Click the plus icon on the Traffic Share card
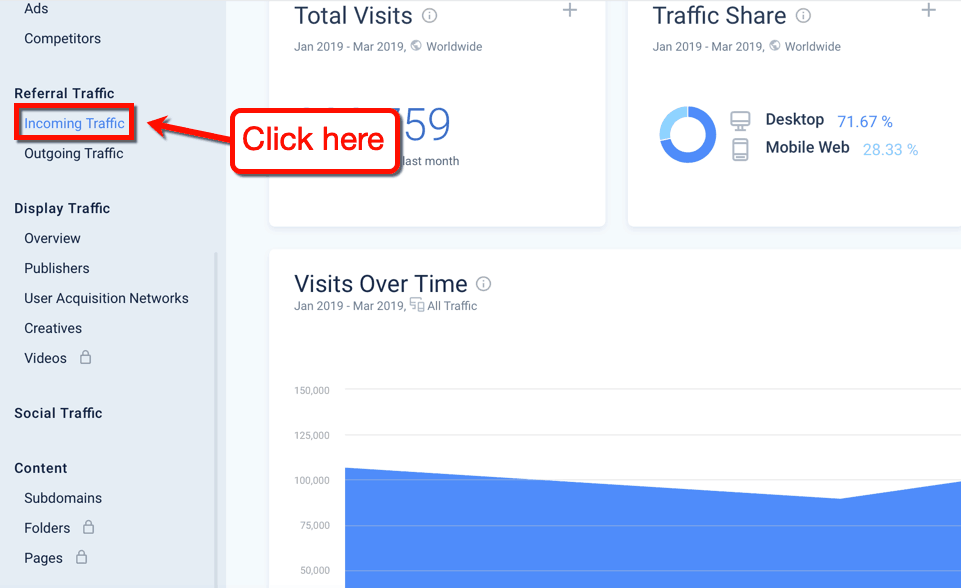 pyautogui.click(x=928, y=11)
